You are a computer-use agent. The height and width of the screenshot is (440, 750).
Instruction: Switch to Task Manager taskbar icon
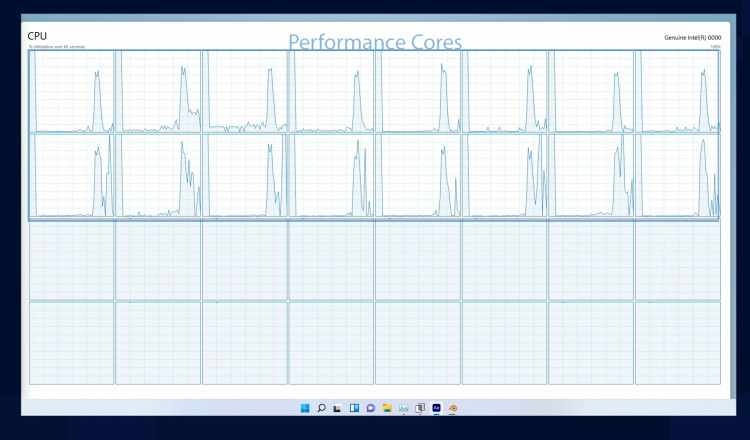[403, 408]
